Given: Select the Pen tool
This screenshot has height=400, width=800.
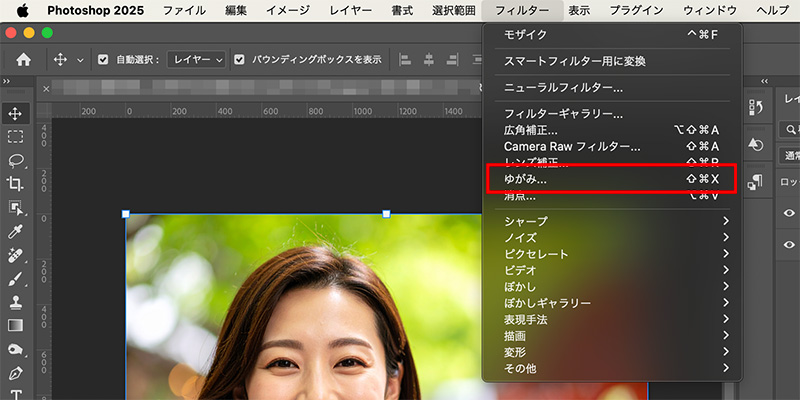Looking at the screenshot, I should click(15, 373).
